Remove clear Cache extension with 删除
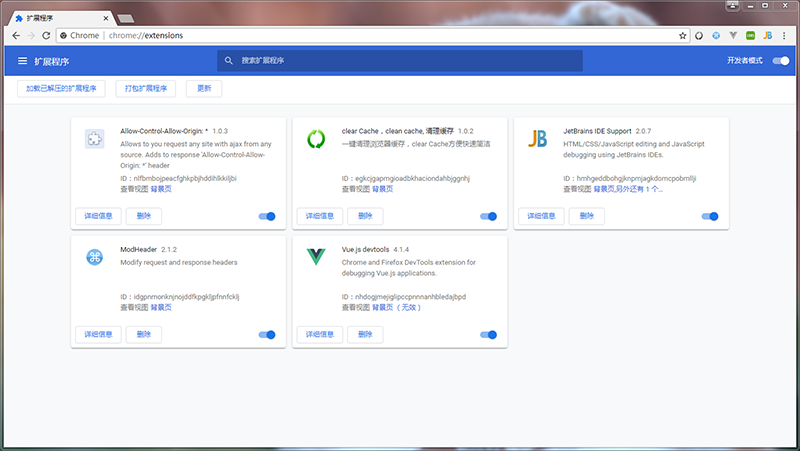This screenshot has height=451, width=800. pos(365,216)
